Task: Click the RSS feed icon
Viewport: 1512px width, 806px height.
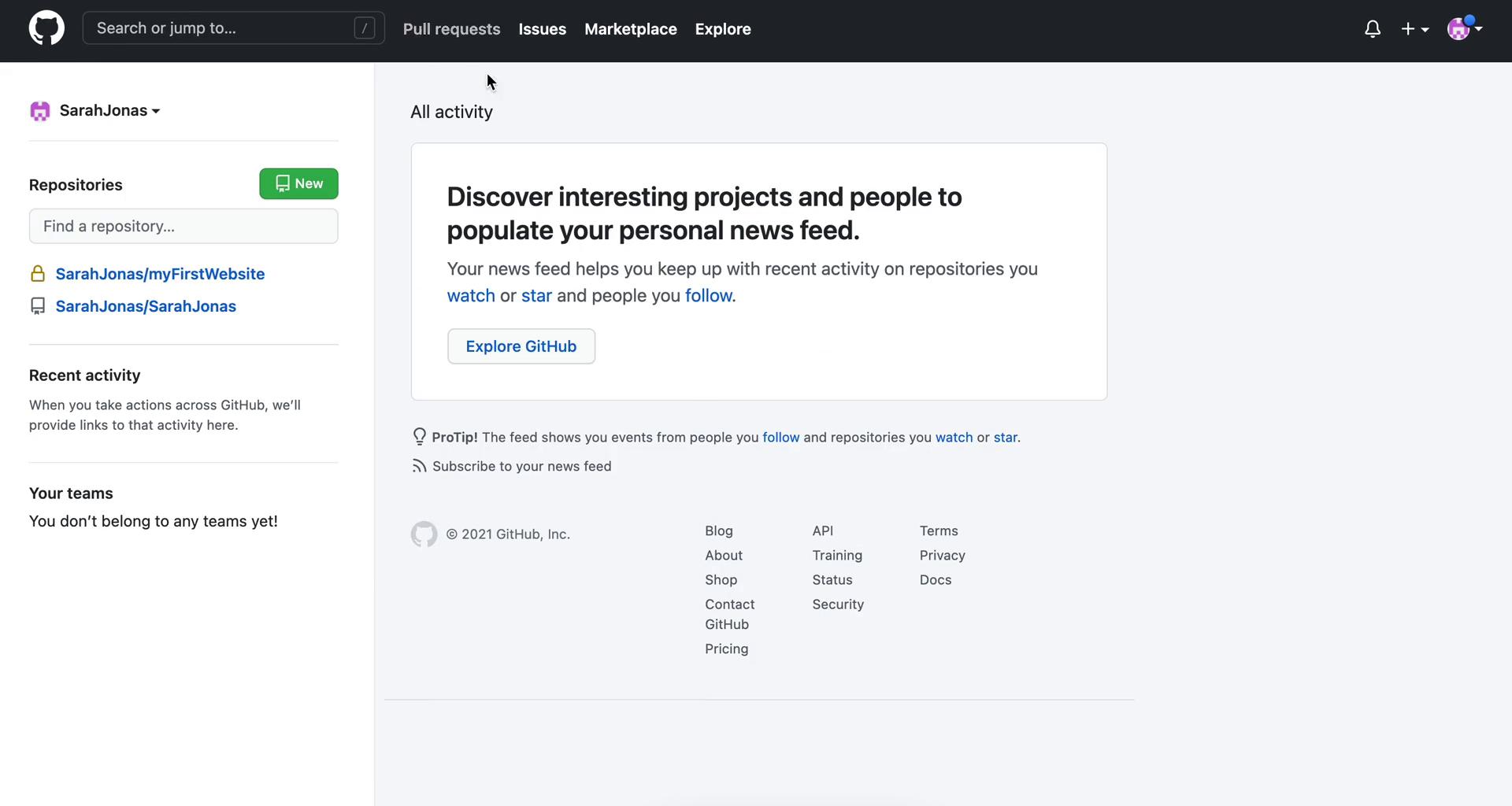Action: (419, 467)
